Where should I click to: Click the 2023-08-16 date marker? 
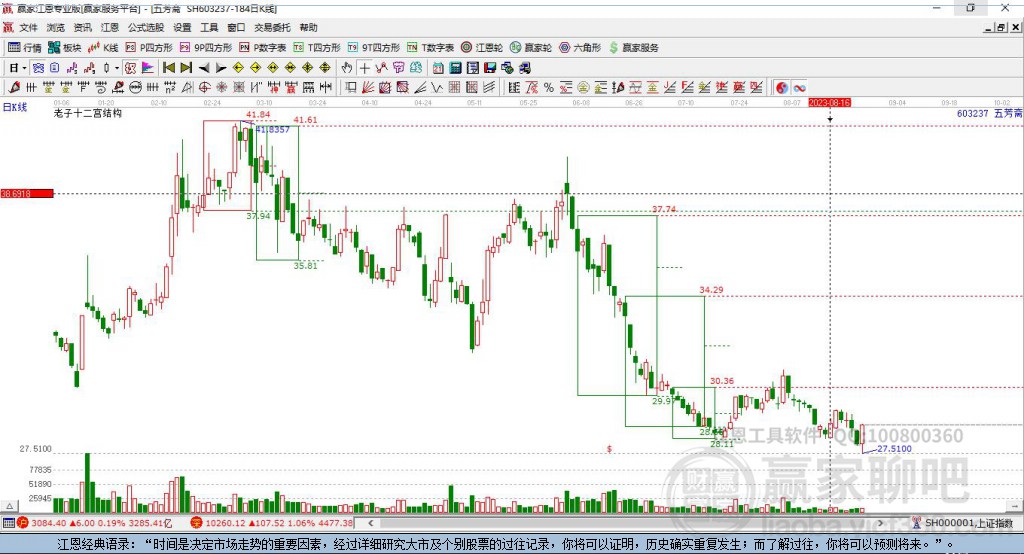click(829, 103)
